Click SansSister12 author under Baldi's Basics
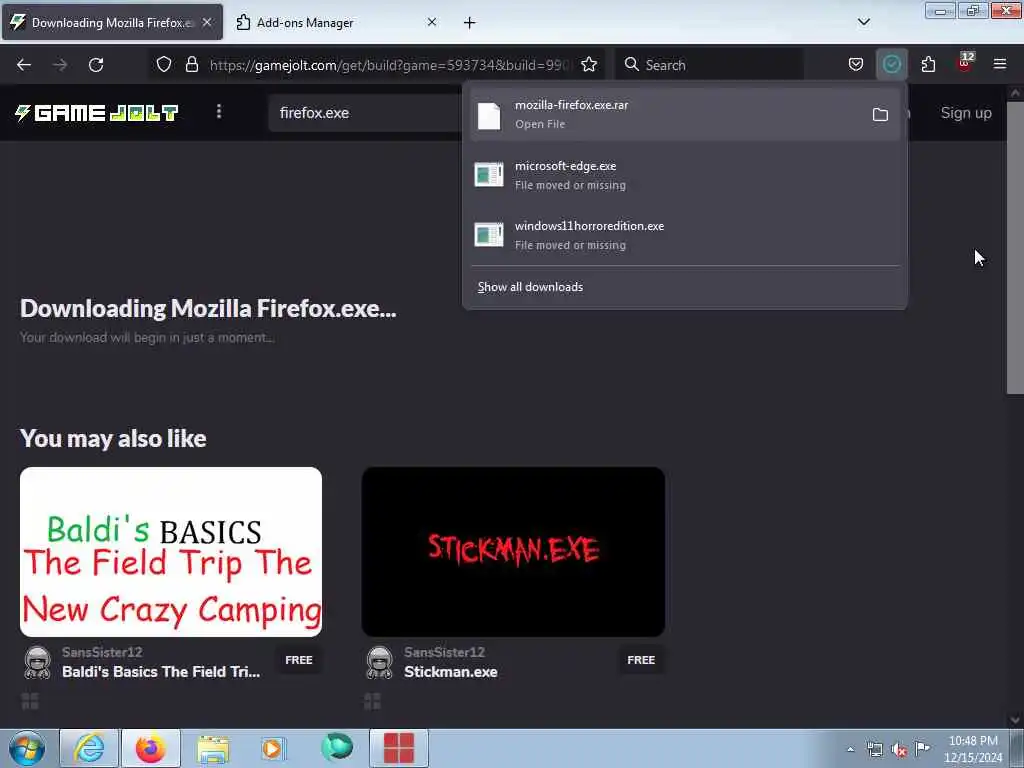Viewport: 1024px width, 768px height. click(x=102, y=652)
